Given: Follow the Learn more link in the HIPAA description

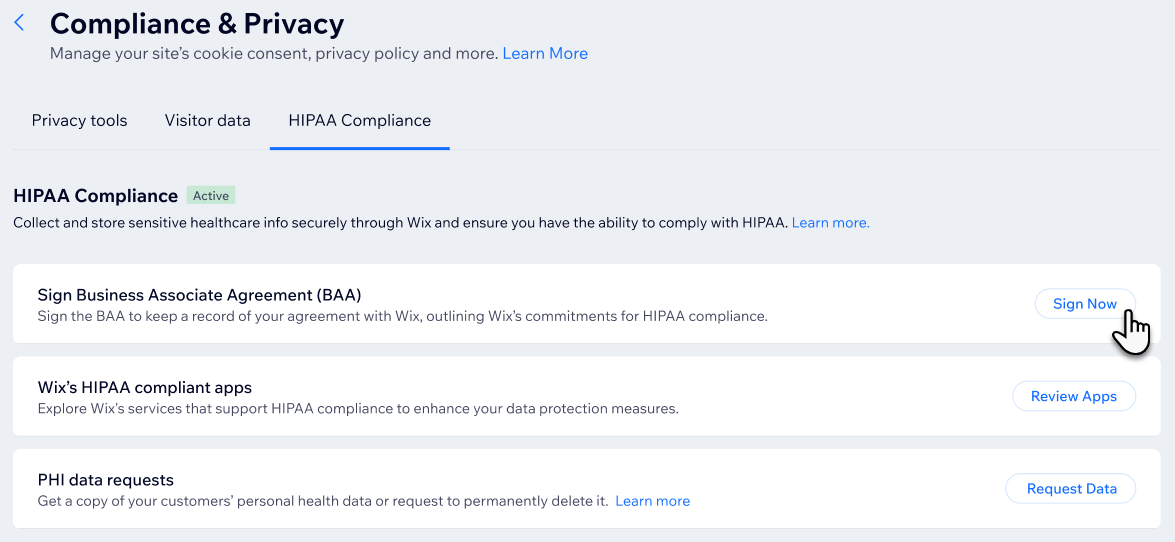Looking at the screenshot, I should (x=830, y=223).
